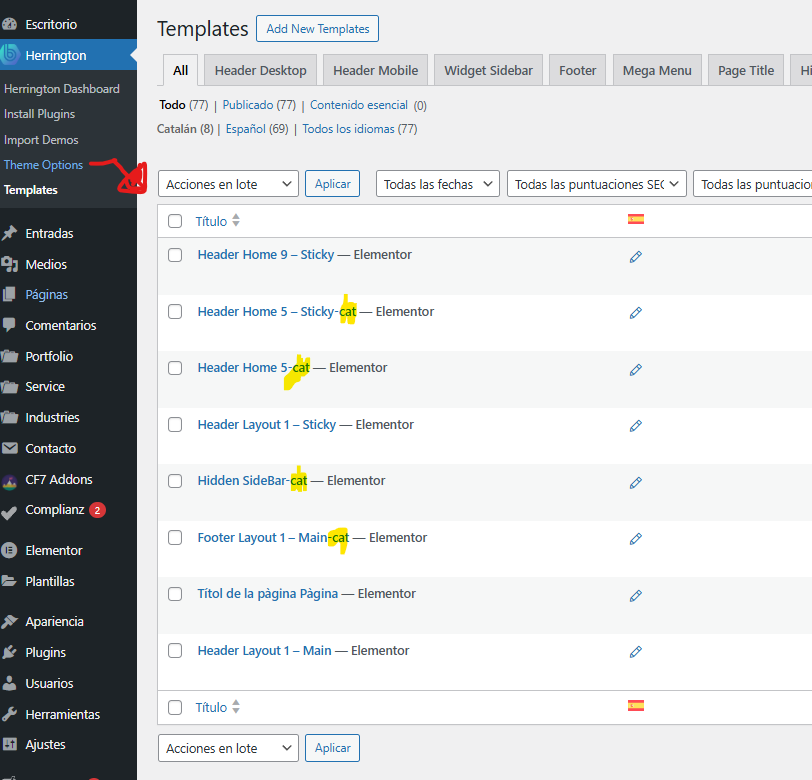Click pencil edit icon for Header Home 9 – Sticky
This screenshot has width=812, height=780.
[x=635, y=257]
